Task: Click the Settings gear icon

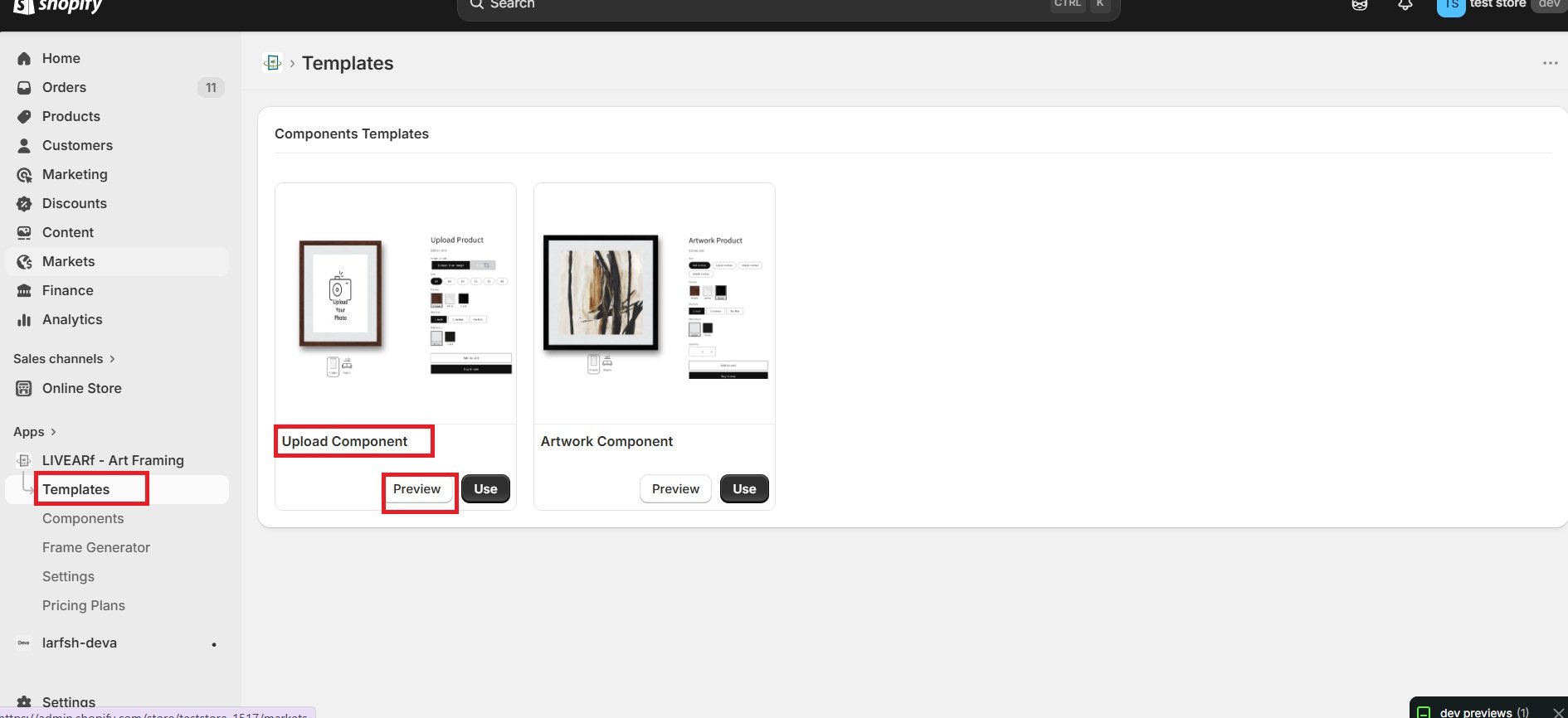Action: [24, 701]
